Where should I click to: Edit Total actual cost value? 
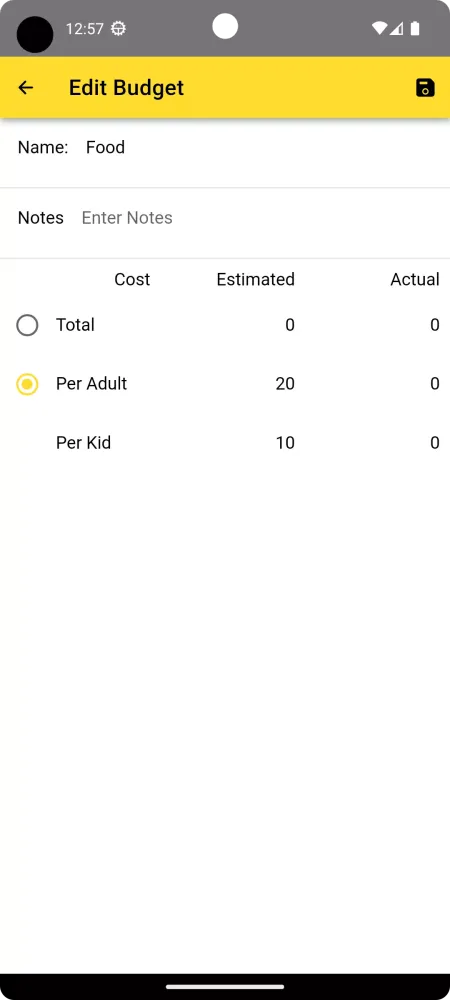coord(395,325)
